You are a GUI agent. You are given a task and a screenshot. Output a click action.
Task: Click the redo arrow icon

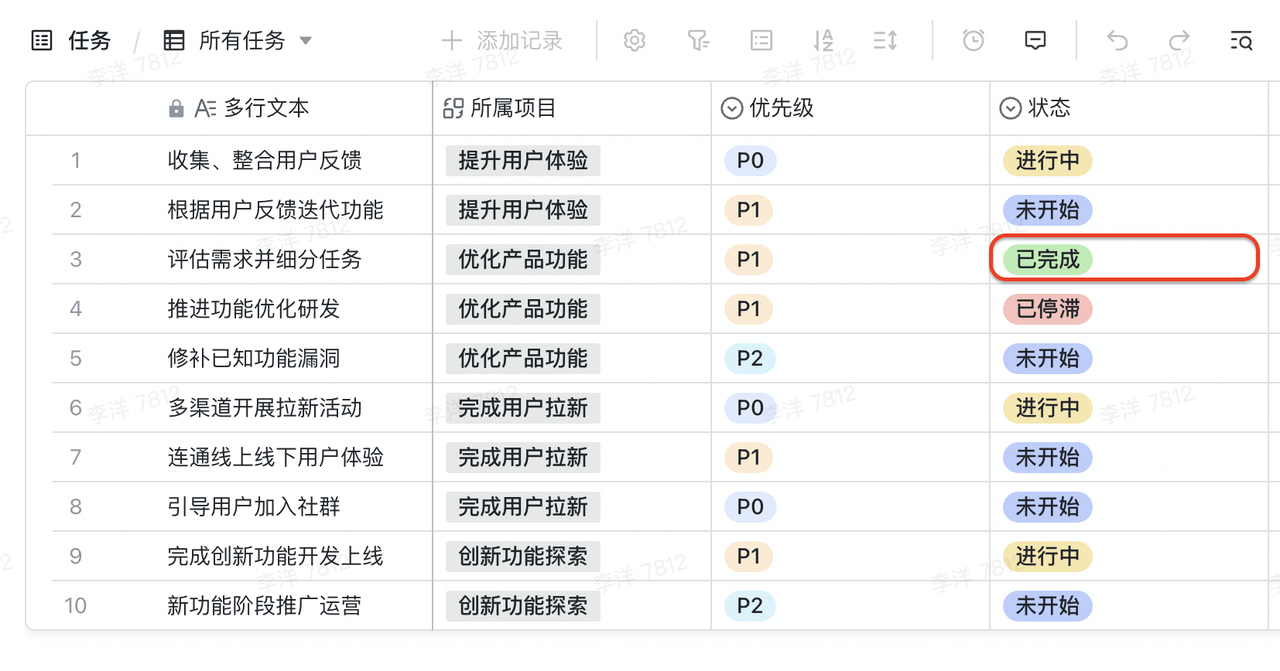coord(1180,41)
